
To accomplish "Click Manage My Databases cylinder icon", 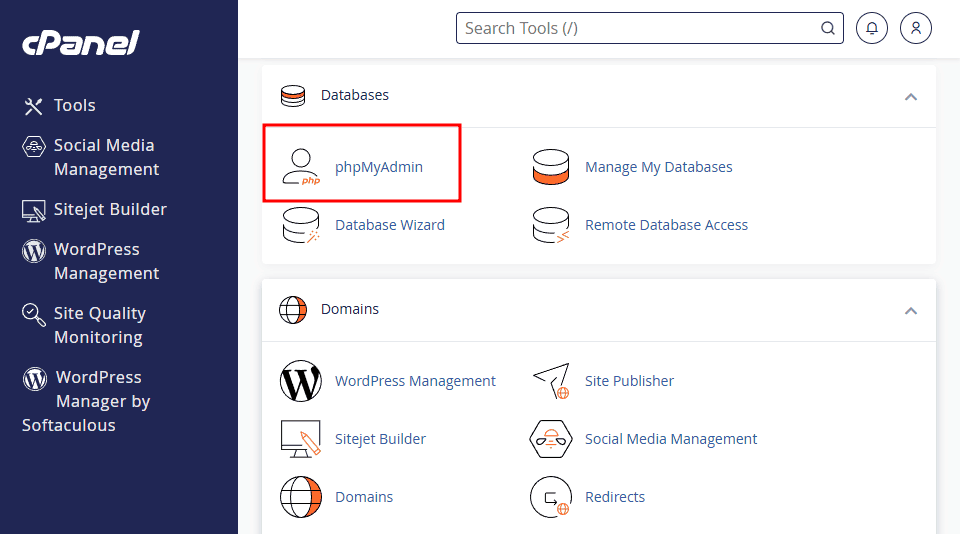I will click(x=550, y=167).
